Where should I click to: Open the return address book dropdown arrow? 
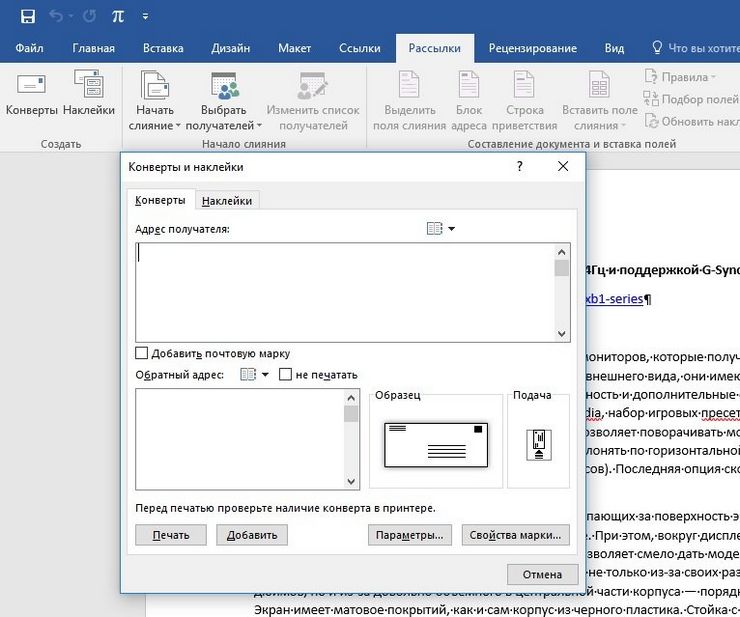pyautogui.click(x=265, y=375)
